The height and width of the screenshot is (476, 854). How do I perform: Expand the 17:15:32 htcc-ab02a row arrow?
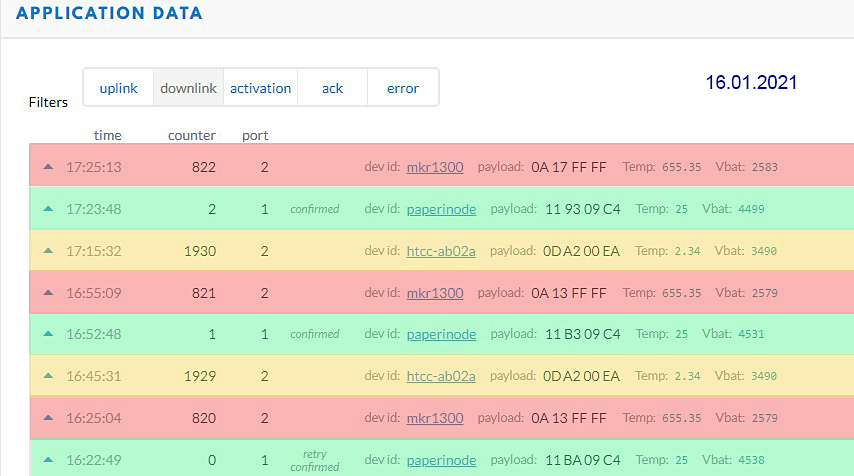point(48,251)
